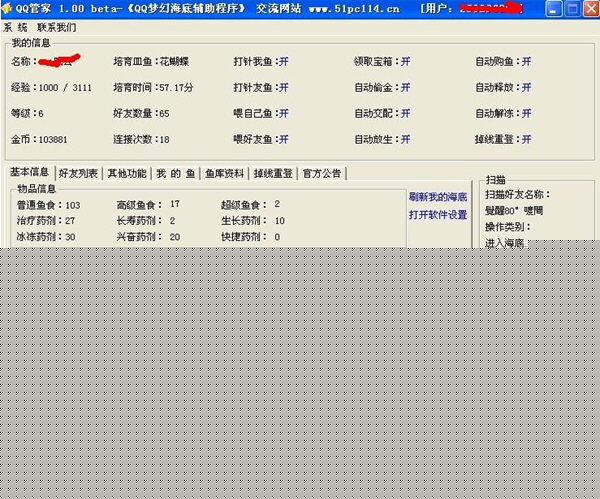Toggle 打针友鱼 status 开

tap(284, 88)
